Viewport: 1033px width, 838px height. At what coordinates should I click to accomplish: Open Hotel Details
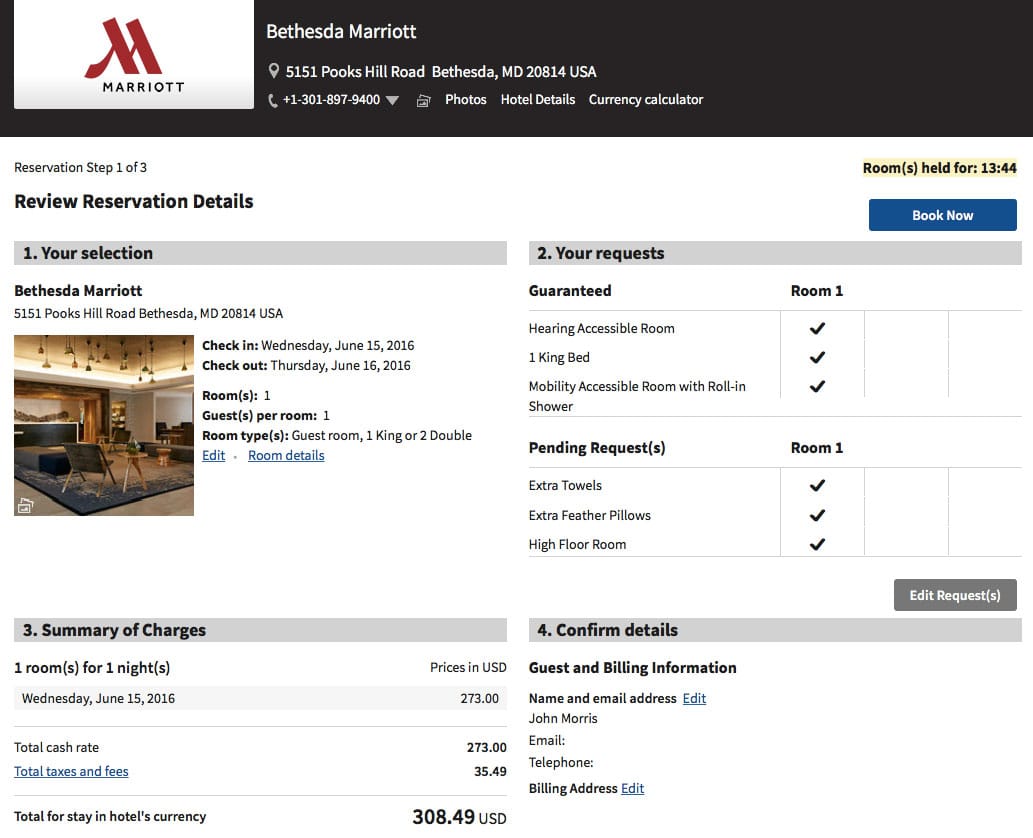[x=537, y=99]
